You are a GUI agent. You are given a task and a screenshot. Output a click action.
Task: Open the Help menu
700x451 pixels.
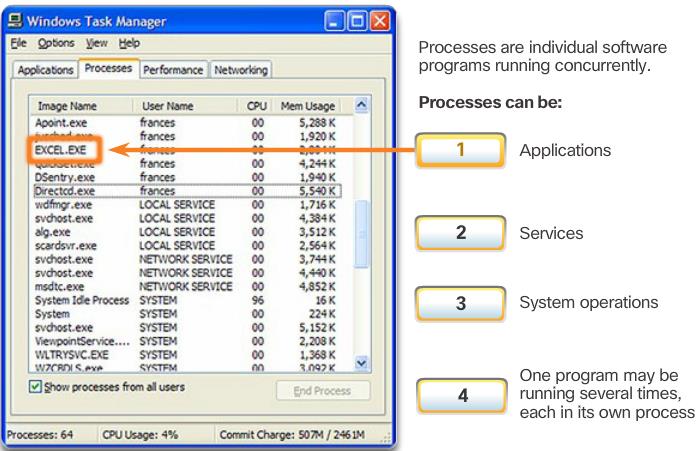coord(130,44)
